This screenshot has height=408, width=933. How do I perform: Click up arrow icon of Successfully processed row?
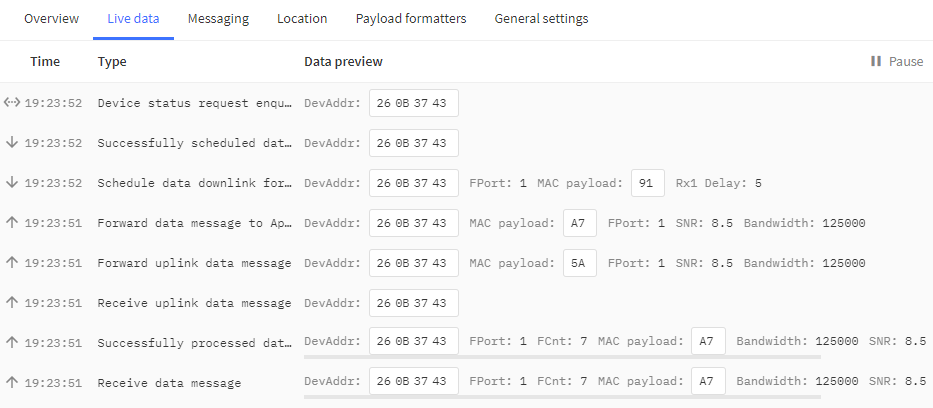(12, 342)
